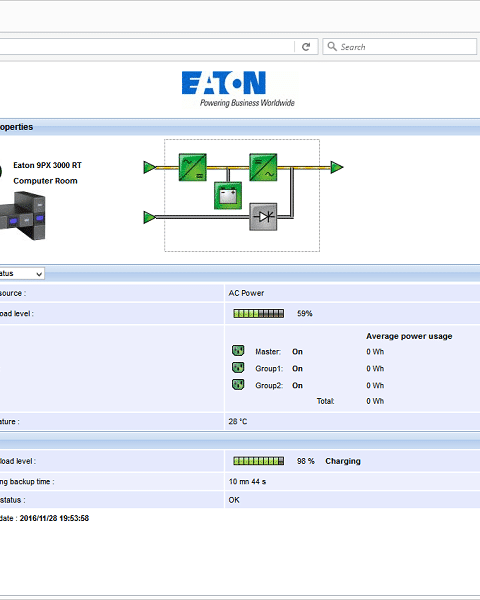Click the 'On' status next to Group1
This screenshot has width=480, height=600.
[297, 368]
